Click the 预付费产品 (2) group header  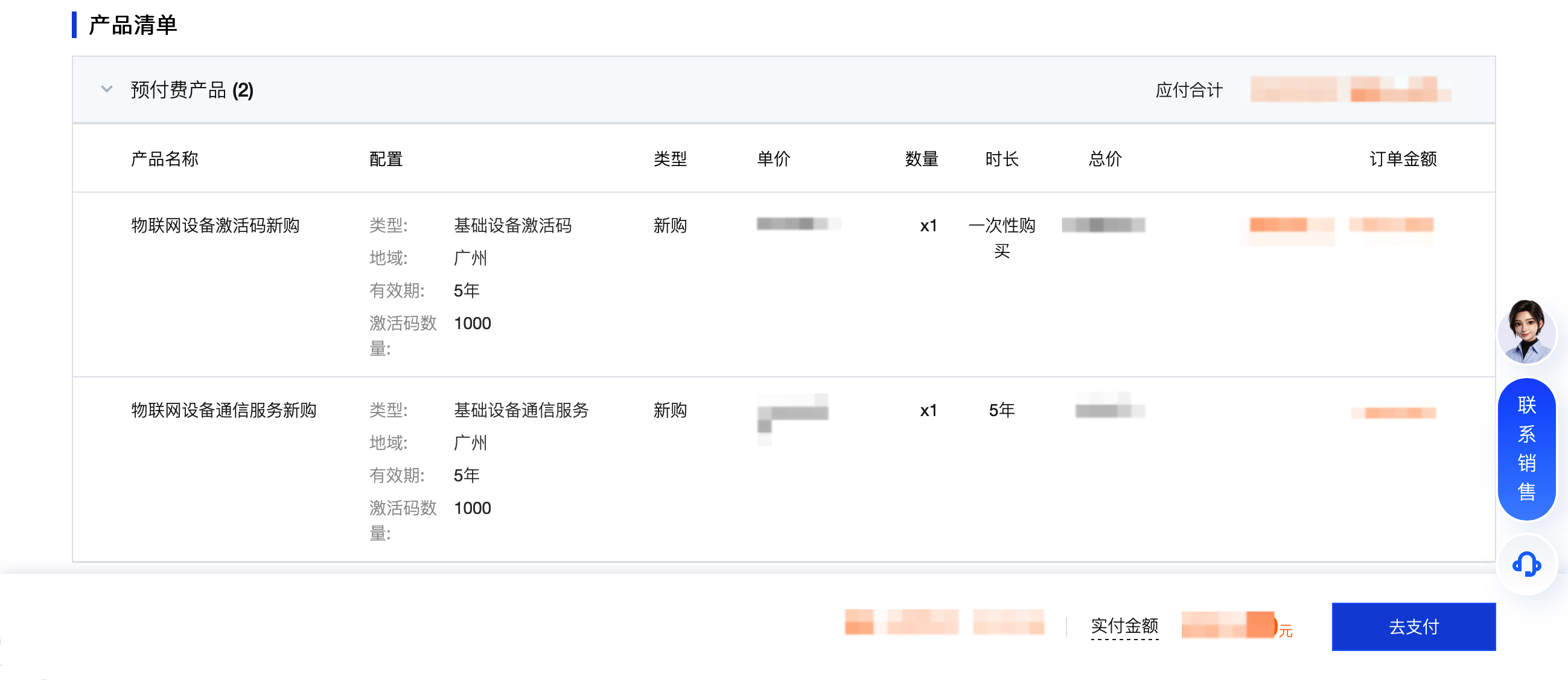tap(192, 90)
